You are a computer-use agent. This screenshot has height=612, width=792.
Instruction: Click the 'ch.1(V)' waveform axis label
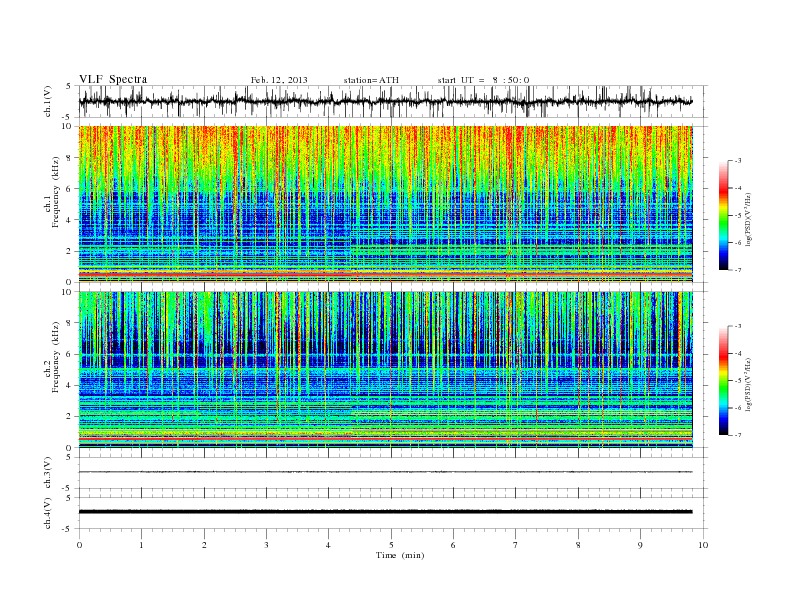(x=48, y=101)
